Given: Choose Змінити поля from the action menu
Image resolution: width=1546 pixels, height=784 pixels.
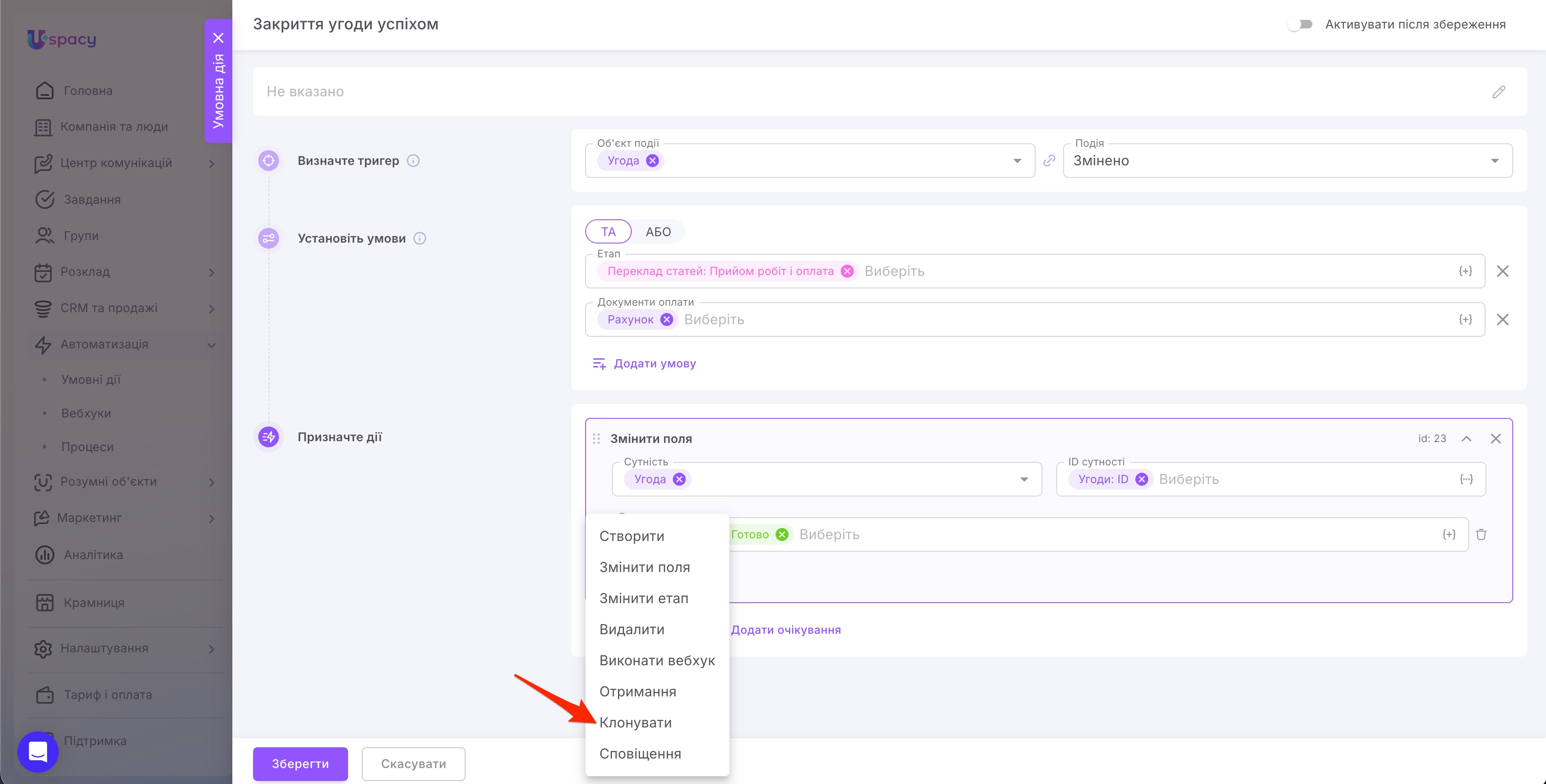Looking at the screenshot, I should coord(657,567).
